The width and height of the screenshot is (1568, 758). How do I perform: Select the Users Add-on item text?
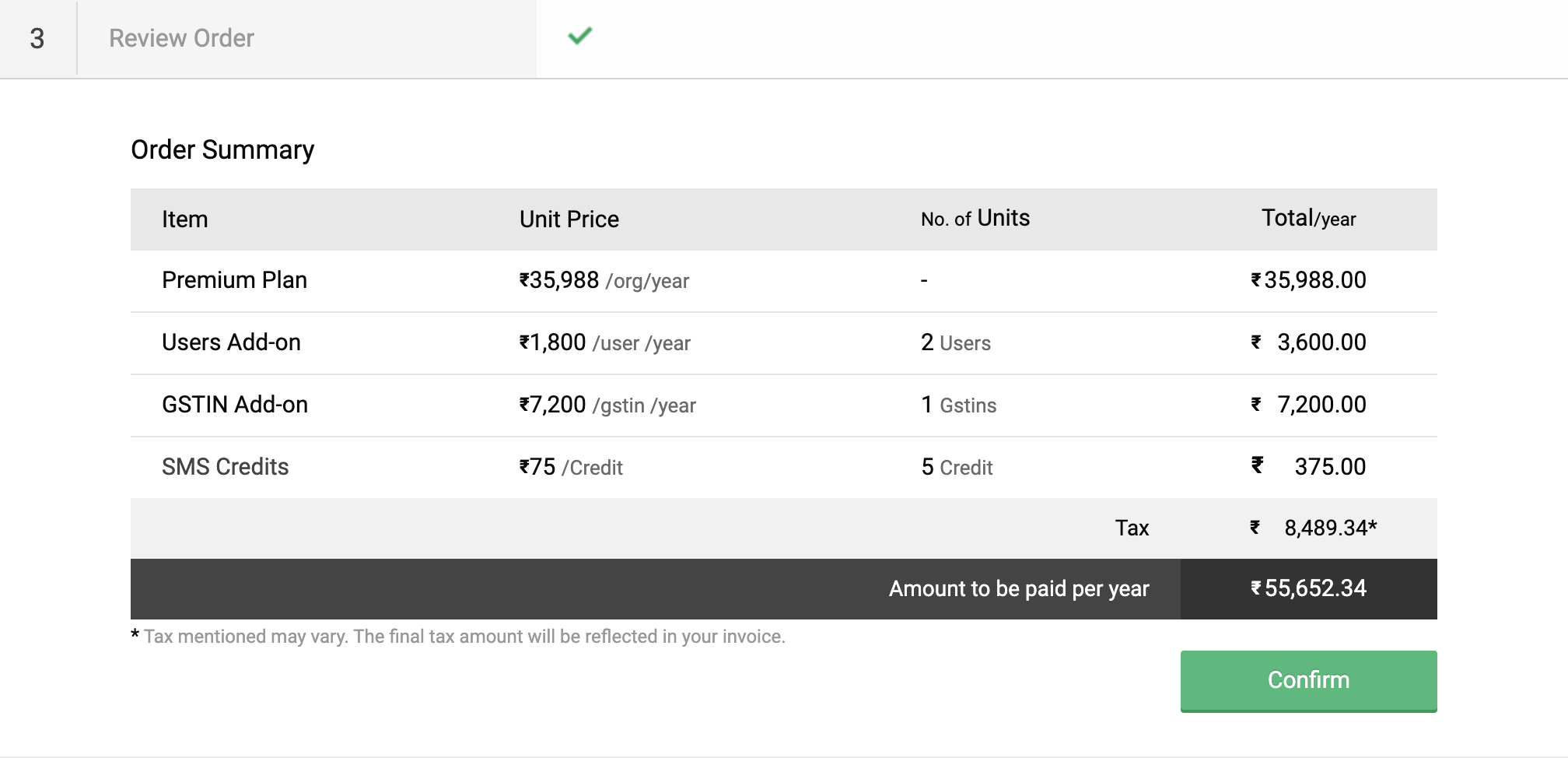231,342
